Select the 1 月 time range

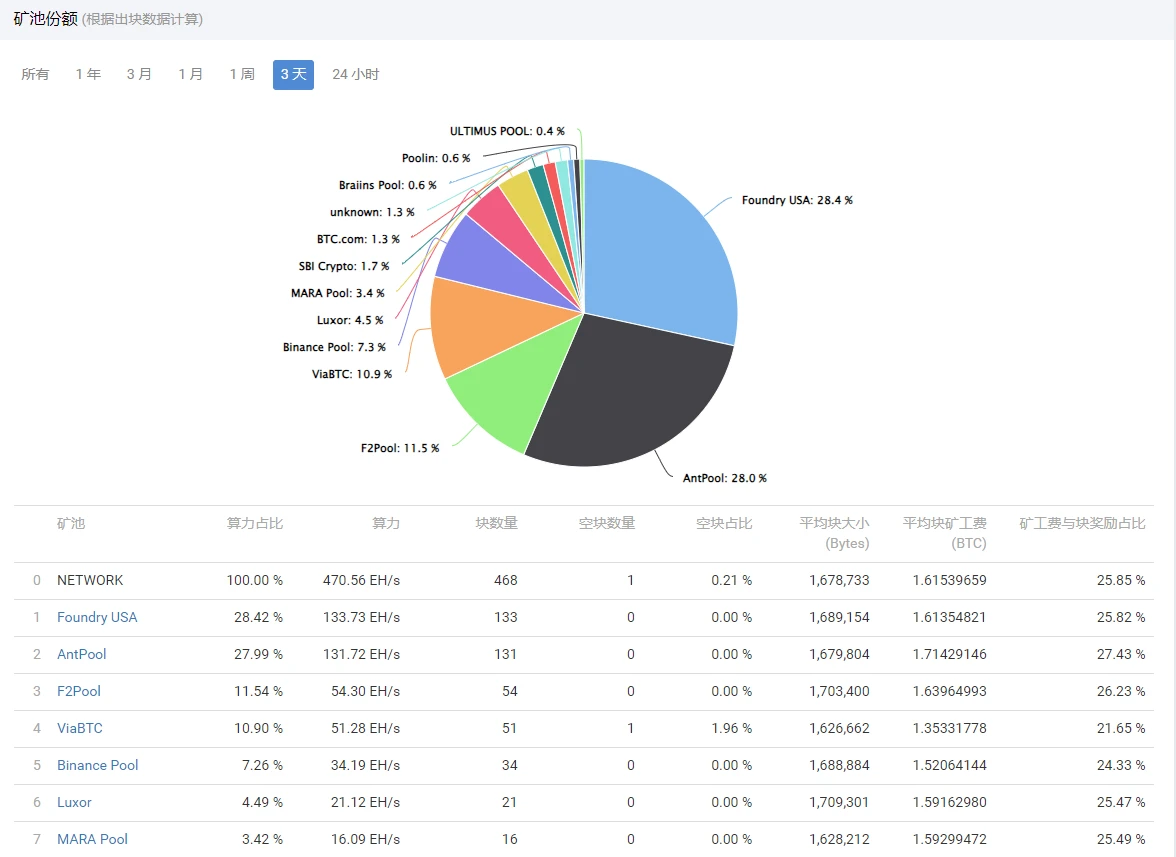190,74
